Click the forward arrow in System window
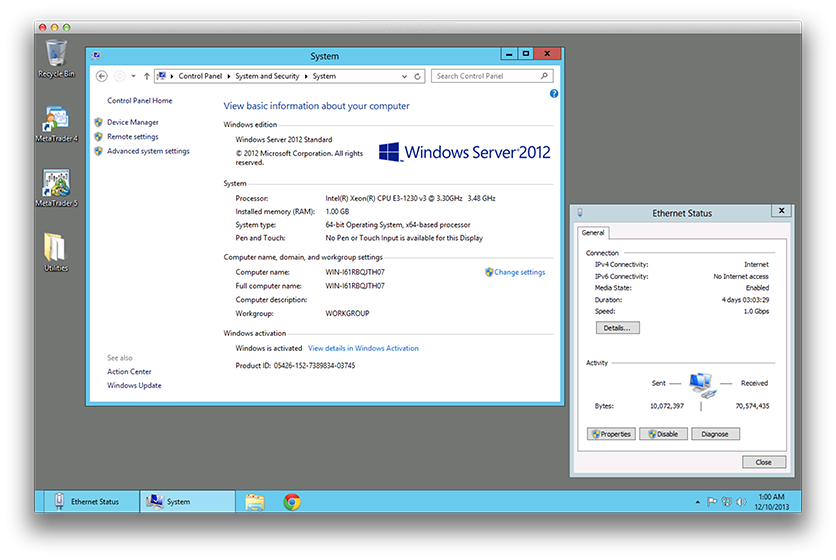 (119, 76)
